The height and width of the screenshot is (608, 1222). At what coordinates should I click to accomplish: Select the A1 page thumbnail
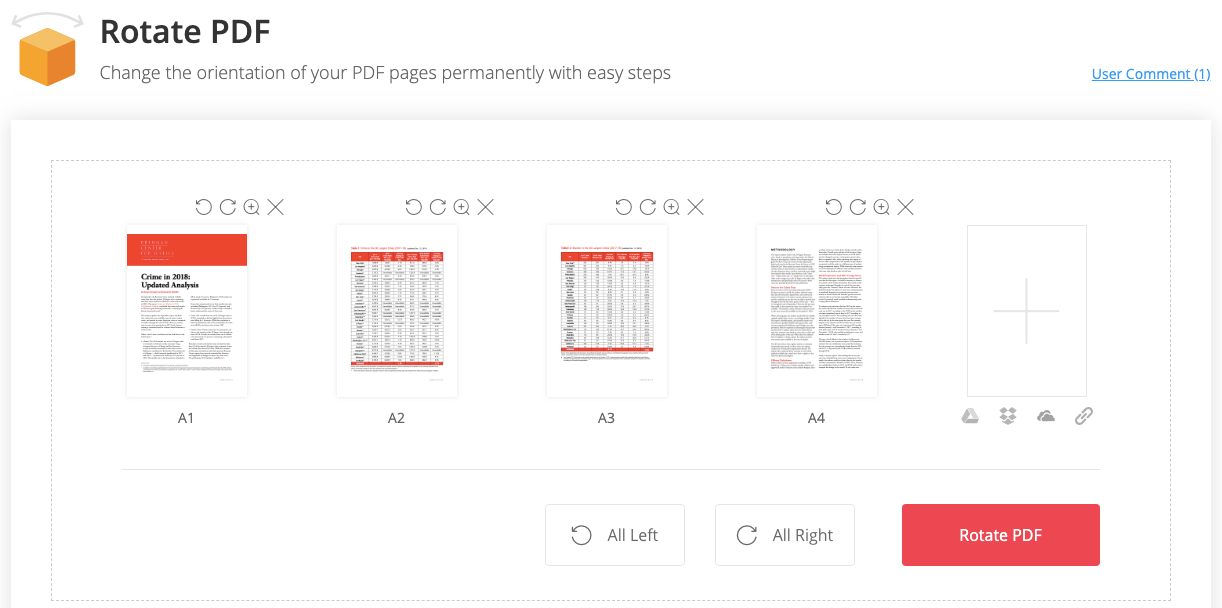187,310
